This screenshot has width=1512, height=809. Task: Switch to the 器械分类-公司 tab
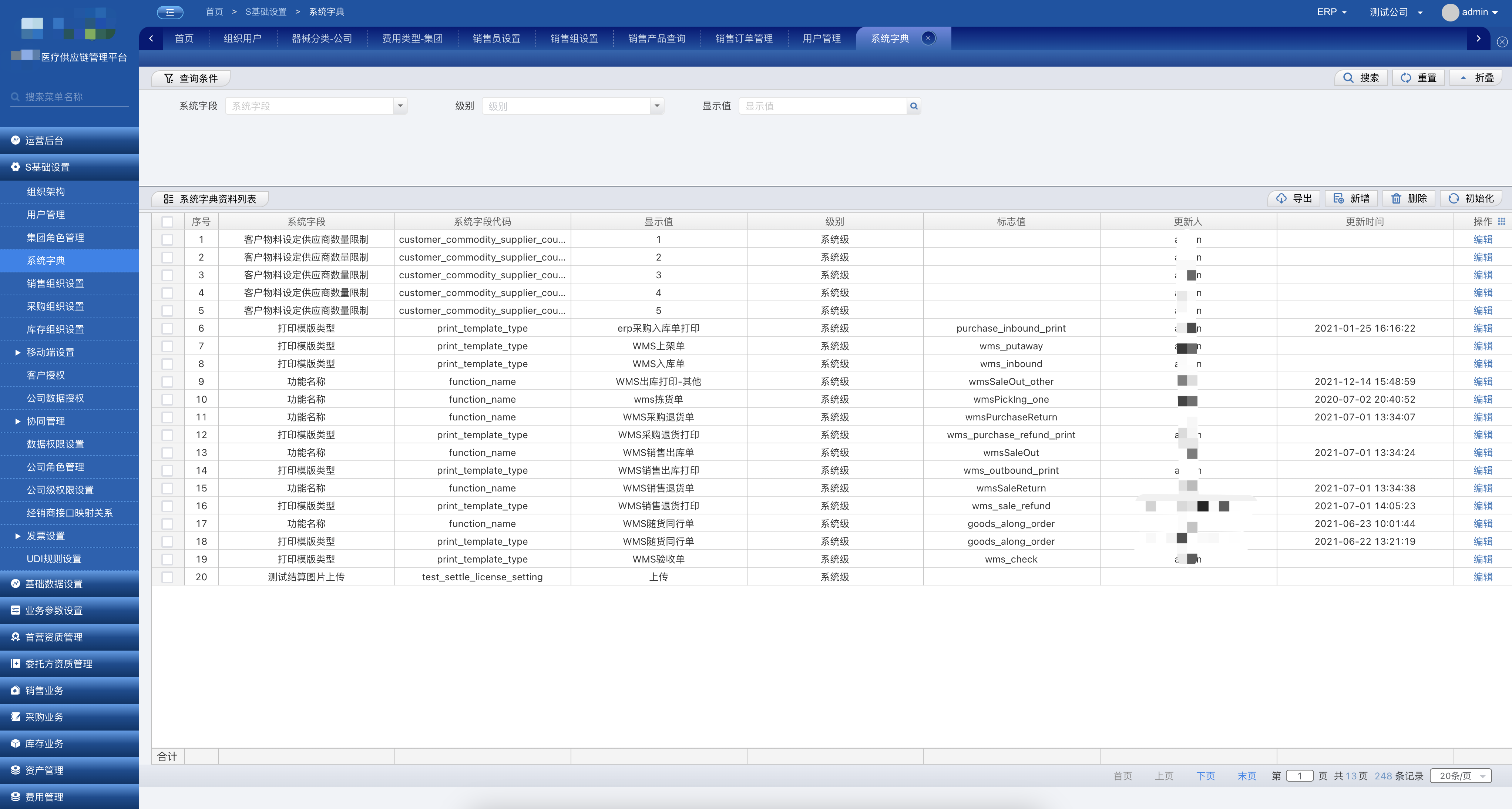pyautogui.click(x=322, y=38)
